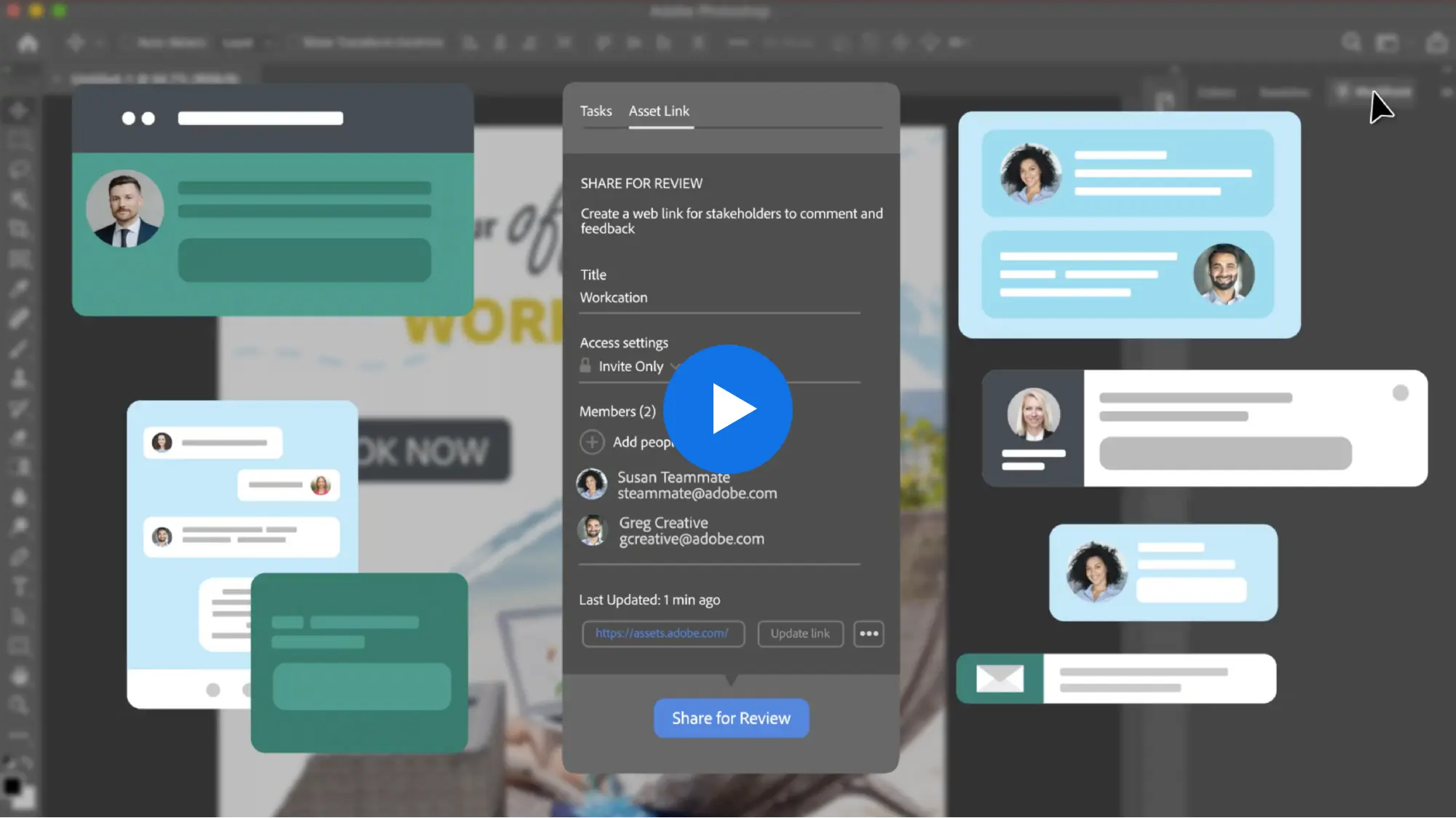Open the search magnifier at top right
The image size is (1456, 818).
pyautogui.click(x=1351, y=42)
